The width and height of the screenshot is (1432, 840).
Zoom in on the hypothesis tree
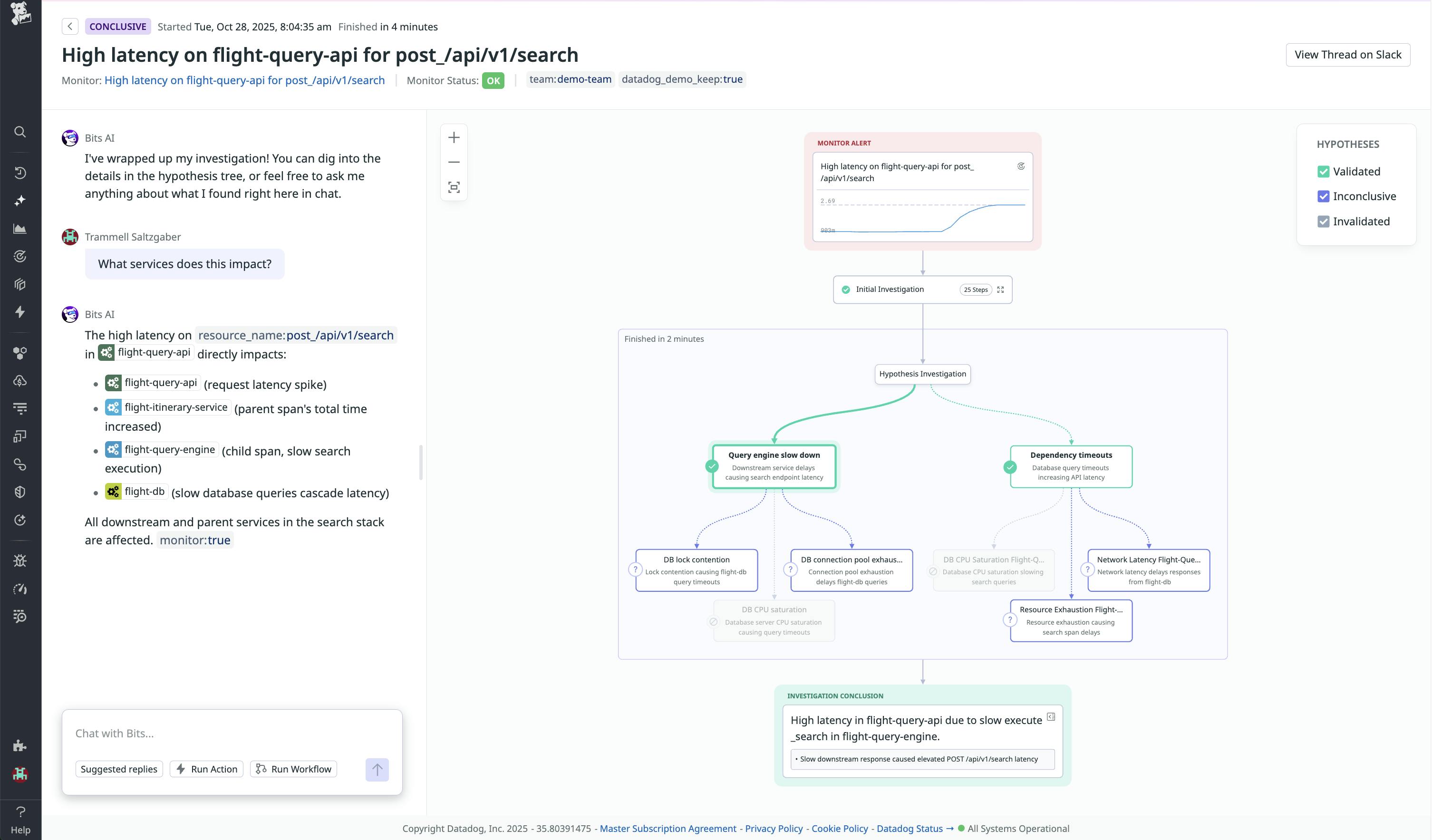454,137
